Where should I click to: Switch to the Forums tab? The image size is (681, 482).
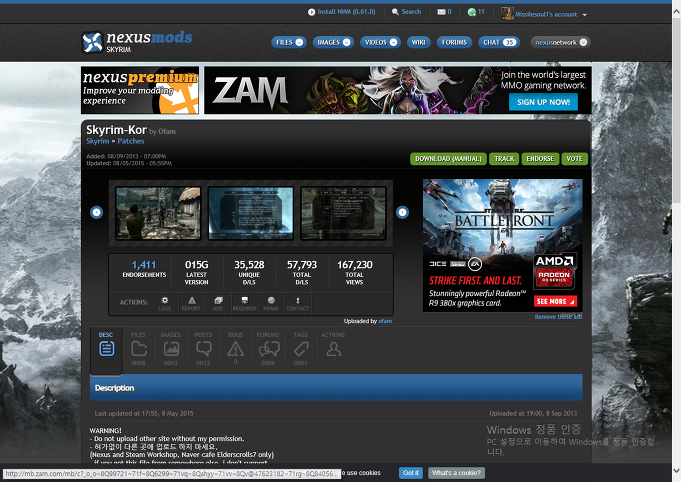pos(268,349)
